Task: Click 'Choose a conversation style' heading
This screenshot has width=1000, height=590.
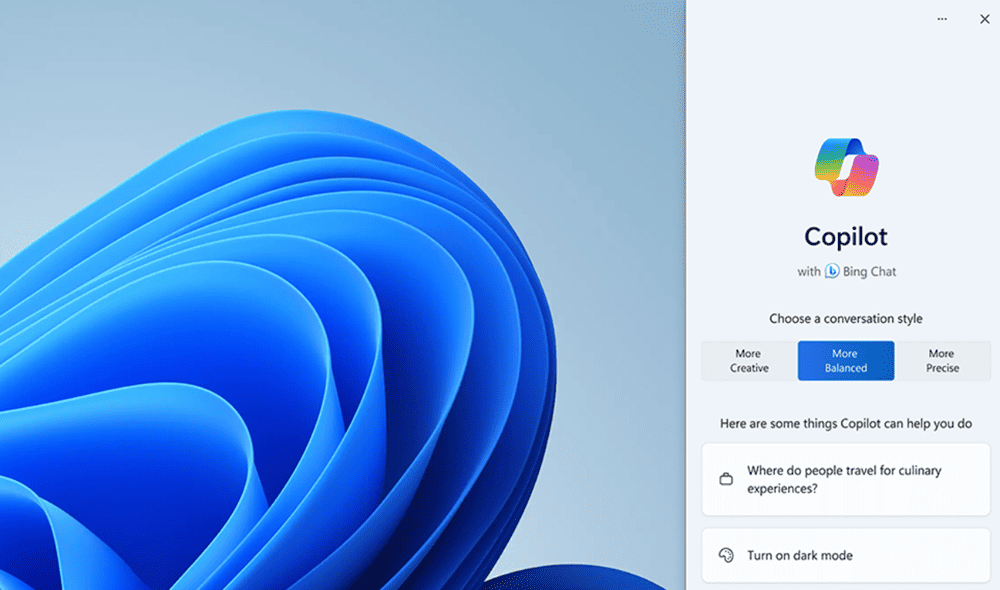Action: point(846,318)
